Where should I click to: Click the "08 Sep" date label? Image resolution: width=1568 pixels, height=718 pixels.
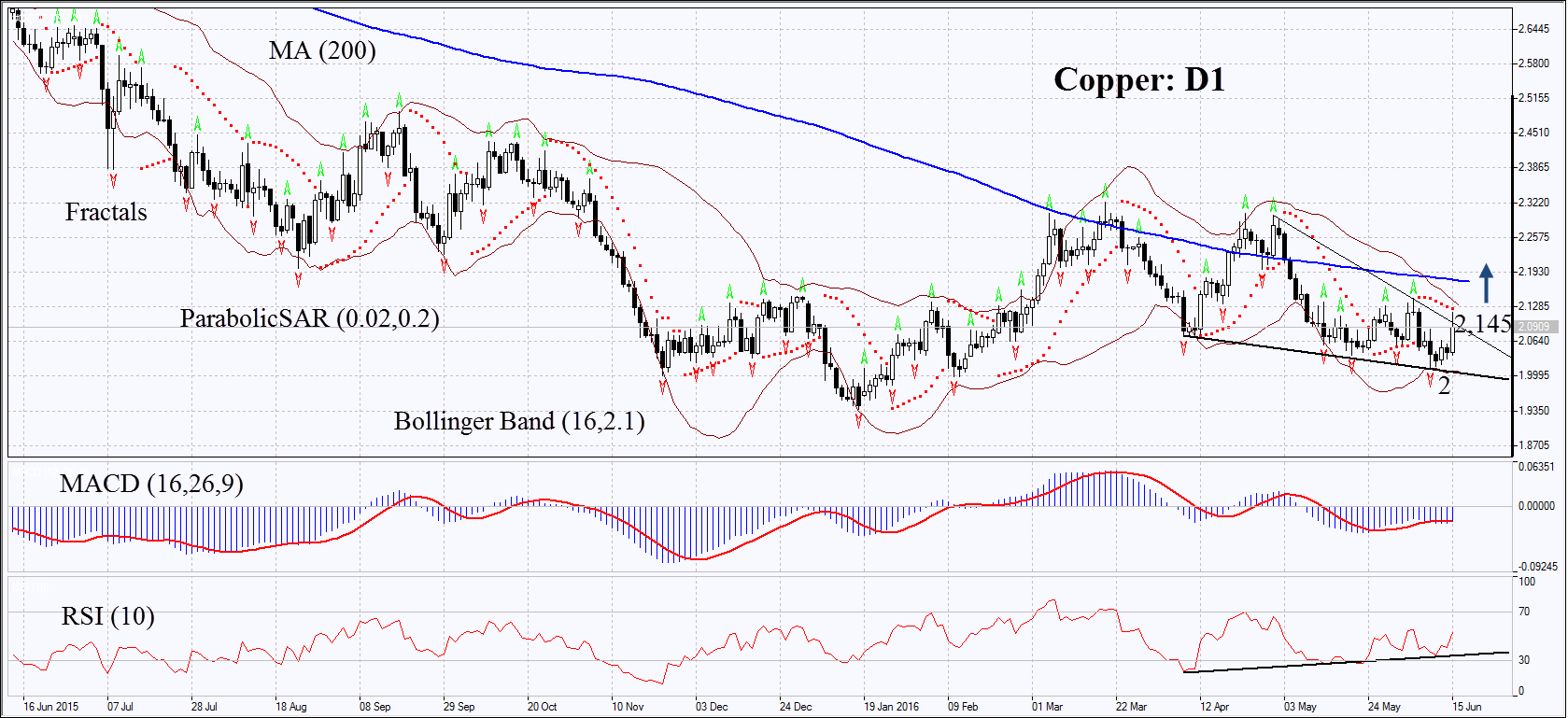375,707
